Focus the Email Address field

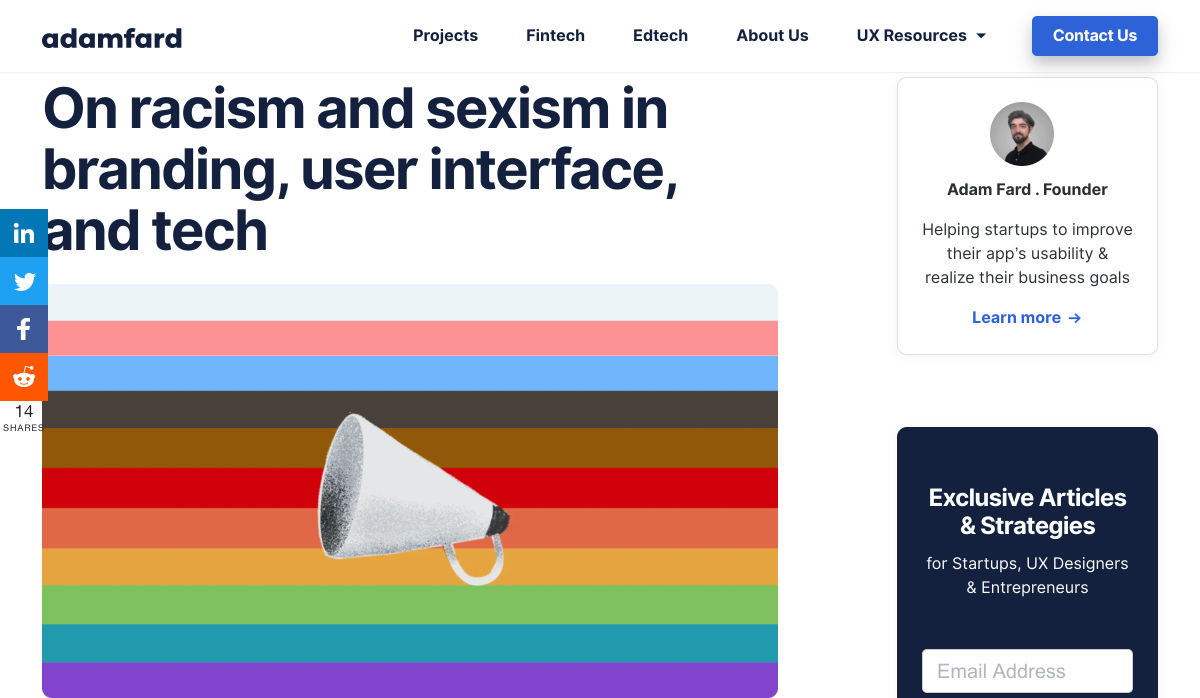[1027, 671]
